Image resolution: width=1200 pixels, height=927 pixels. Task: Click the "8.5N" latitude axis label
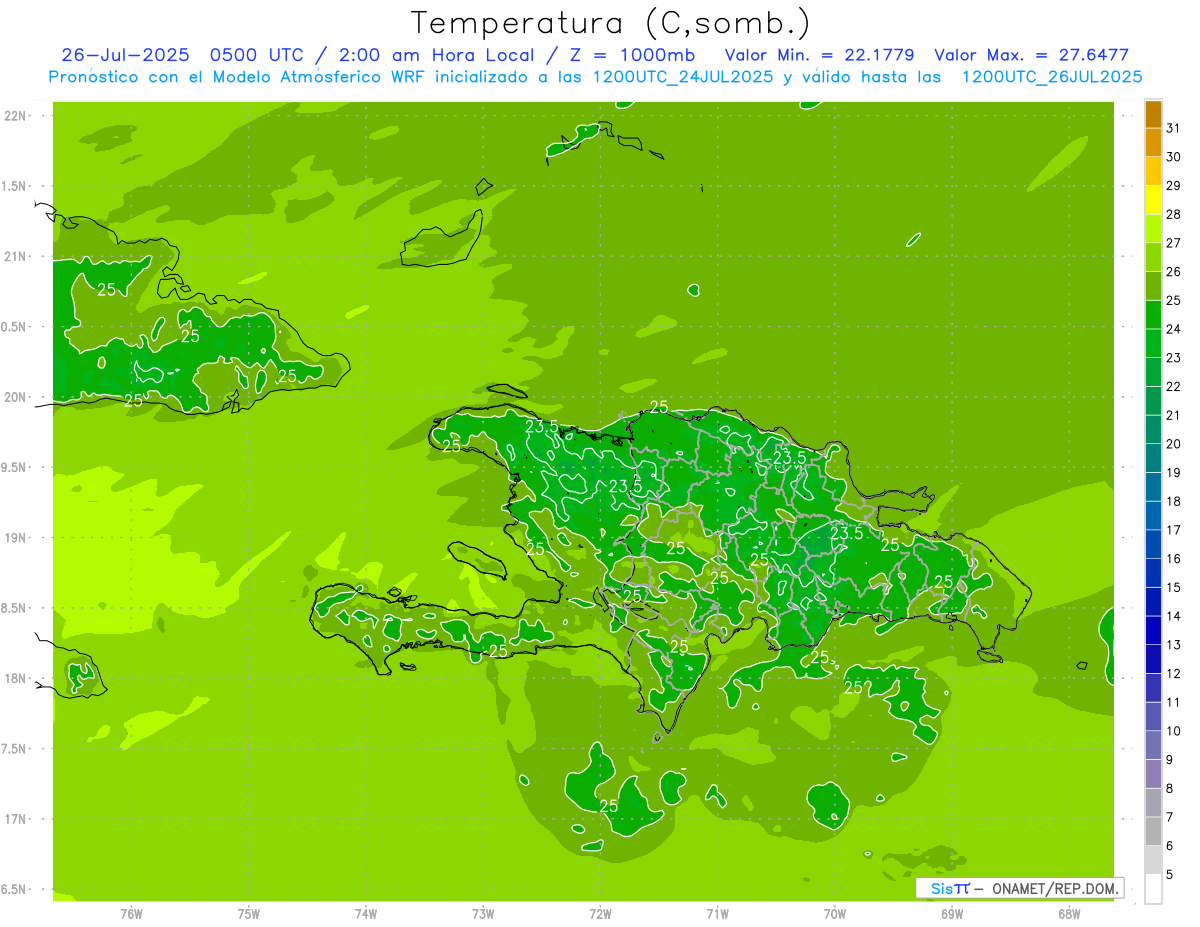coord(15,609)
